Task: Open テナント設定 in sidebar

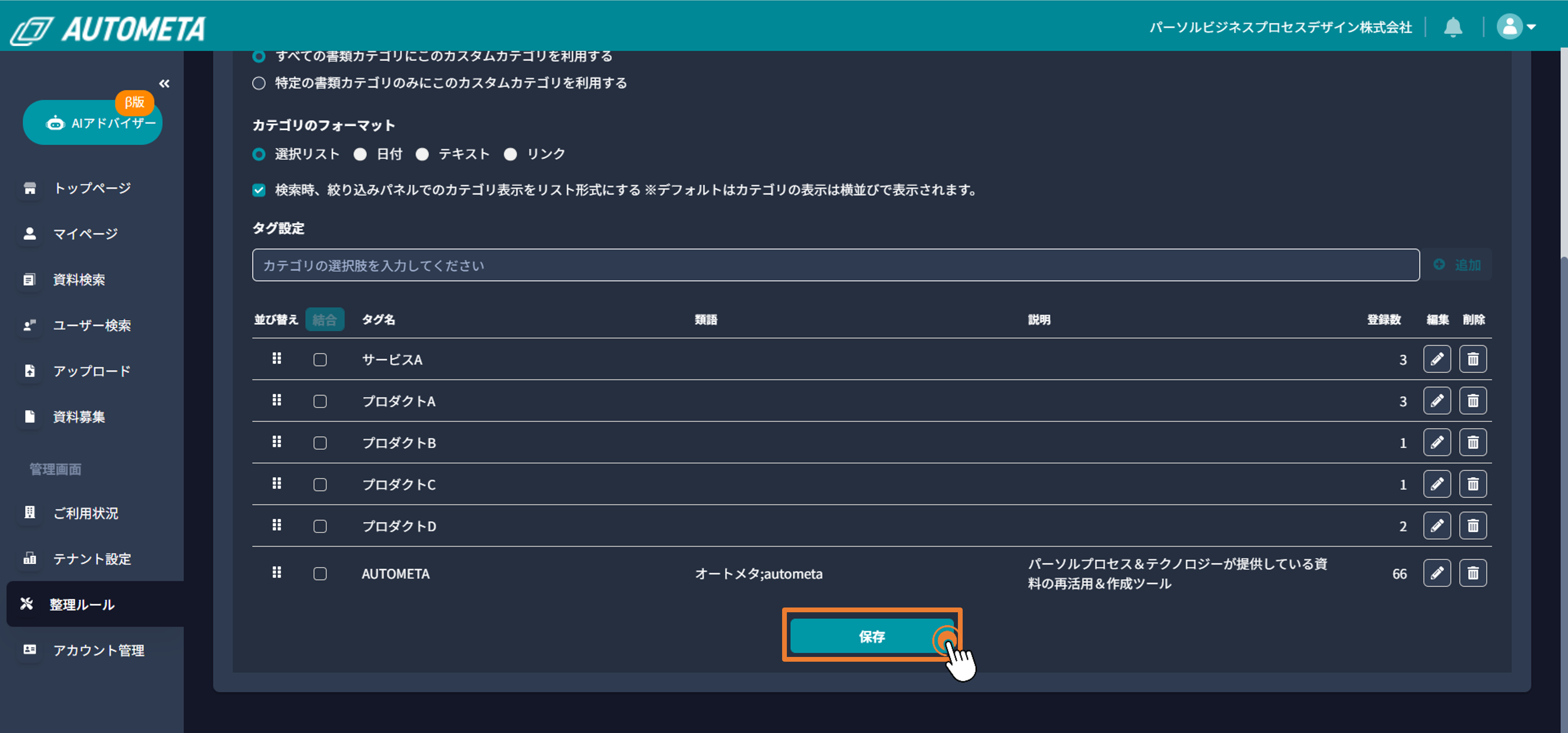Action: click(x=91, y=558)
